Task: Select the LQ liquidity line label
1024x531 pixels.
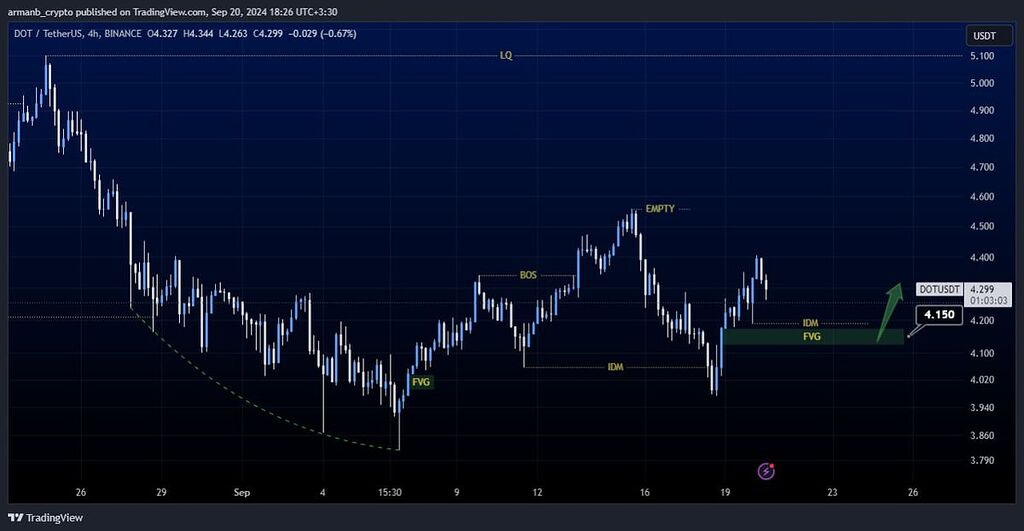Action: point(506,56)
